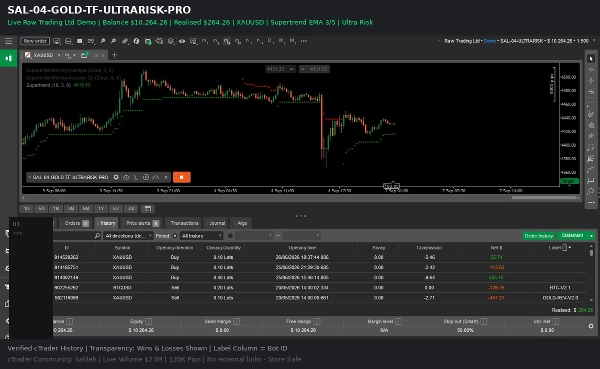Select the D daily timeframe button
This screenshot has width=600, height=369.
pos(270,41)
